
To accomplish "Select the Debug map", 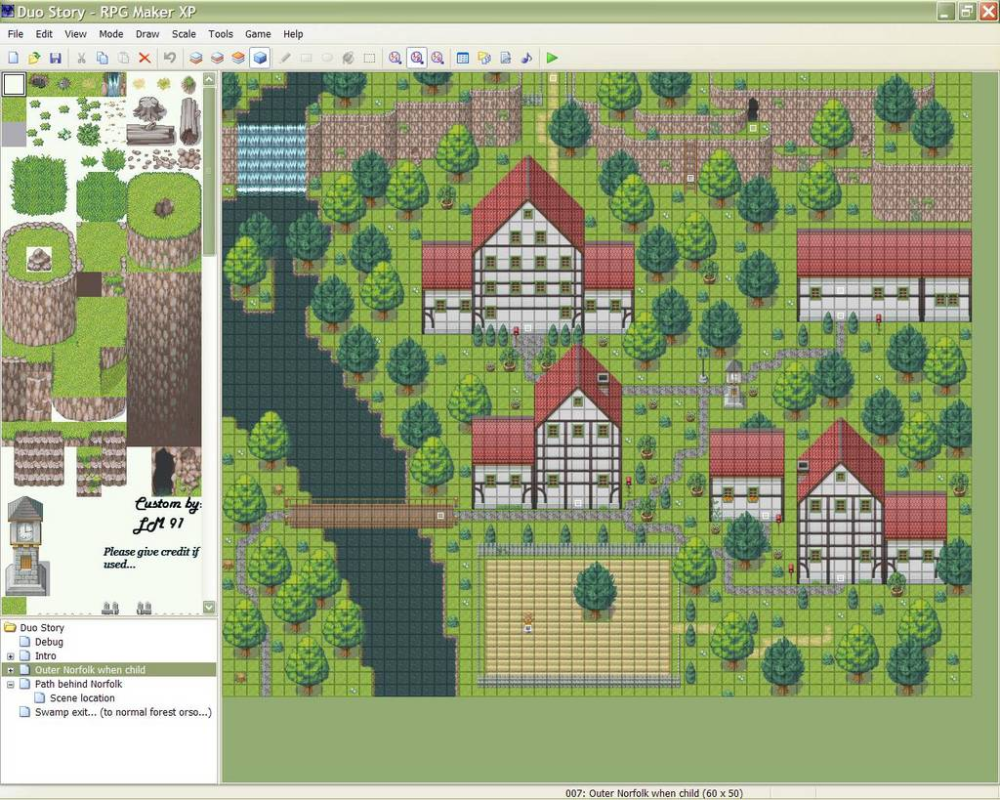I will point(48,642).
